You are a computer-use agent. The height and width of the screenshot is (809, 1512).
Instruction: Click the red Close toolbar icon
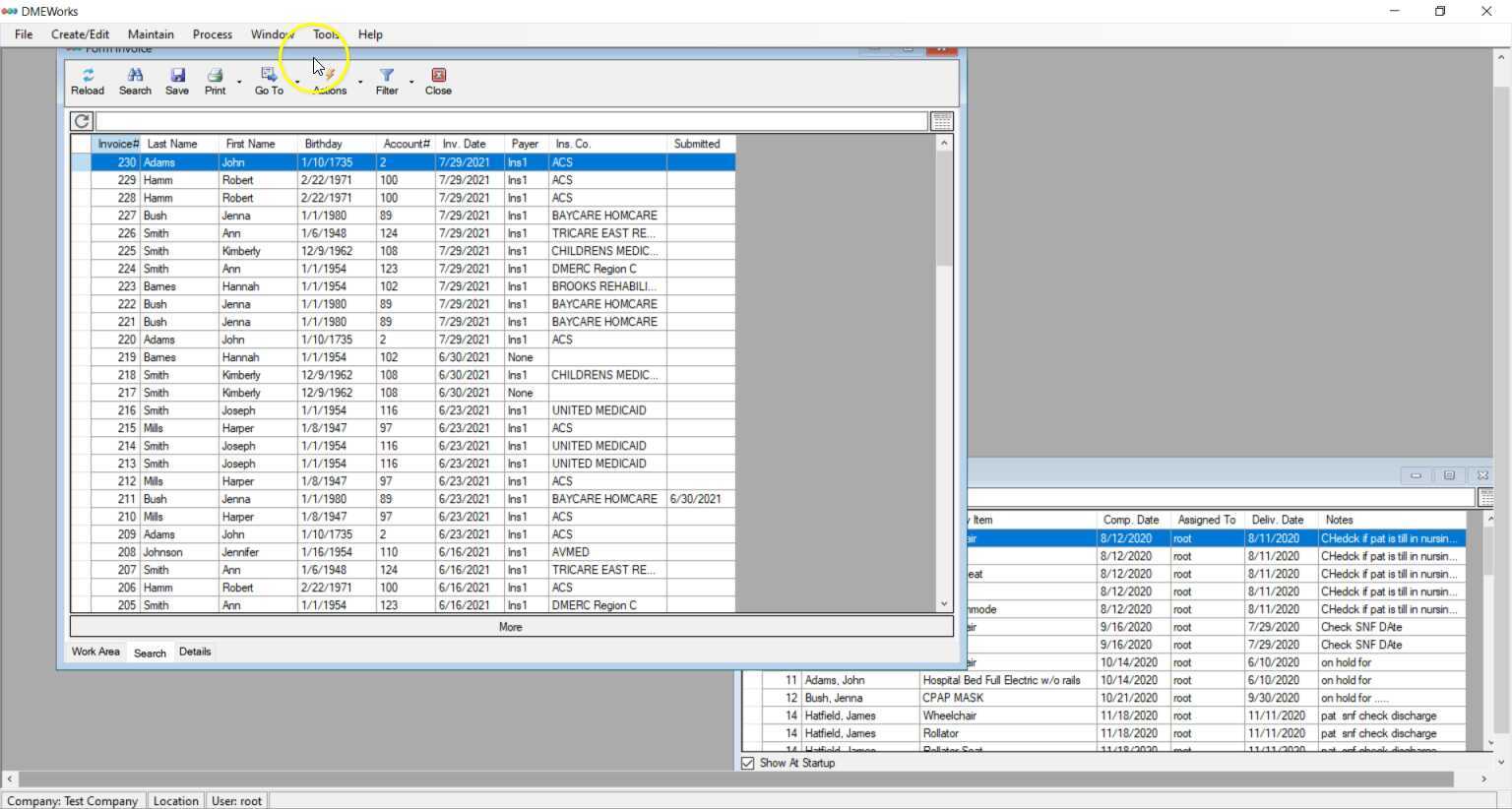click(x=438, y=76)
